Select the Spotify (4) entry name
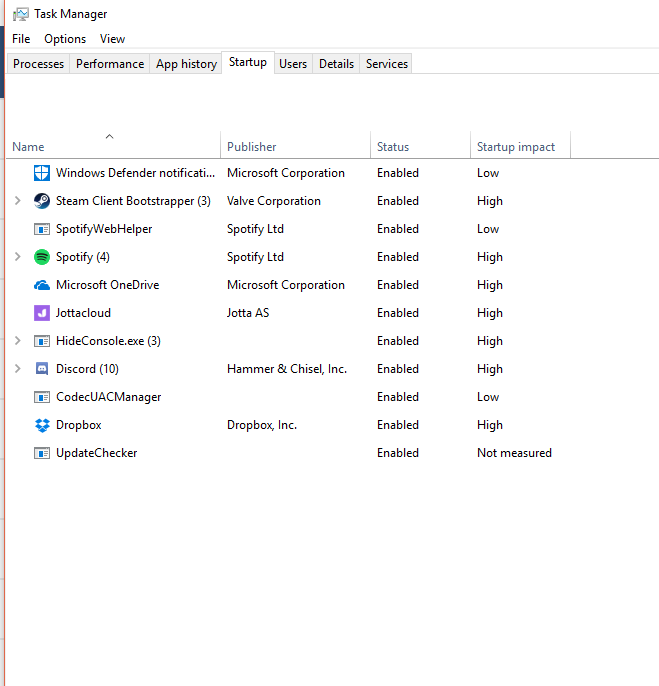Screen dimensions: 659x686 click(83, 257)
